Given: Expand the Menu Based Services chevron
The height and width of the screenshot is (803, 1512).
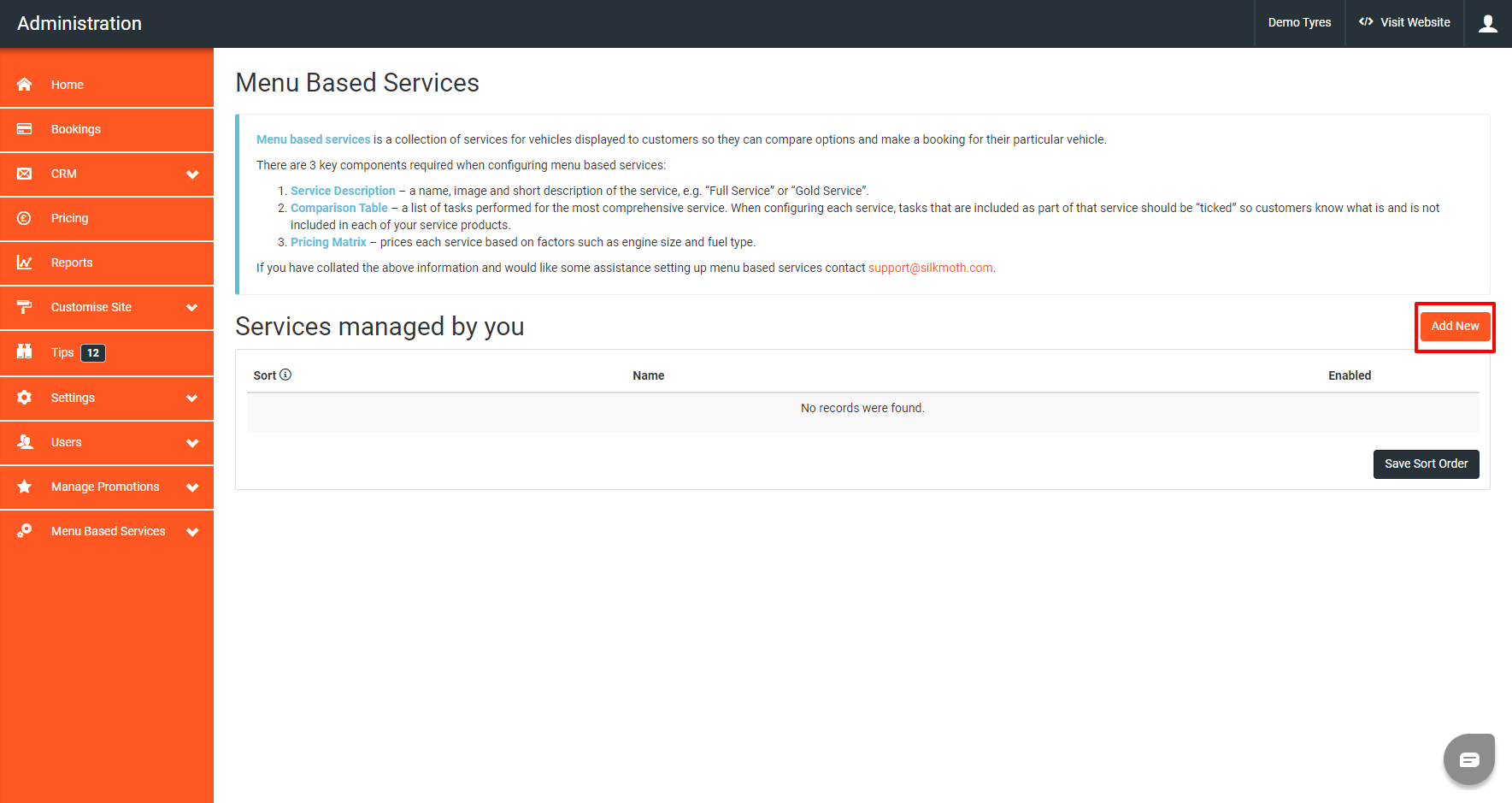Looking at the screenshot, I should (192, 532).
